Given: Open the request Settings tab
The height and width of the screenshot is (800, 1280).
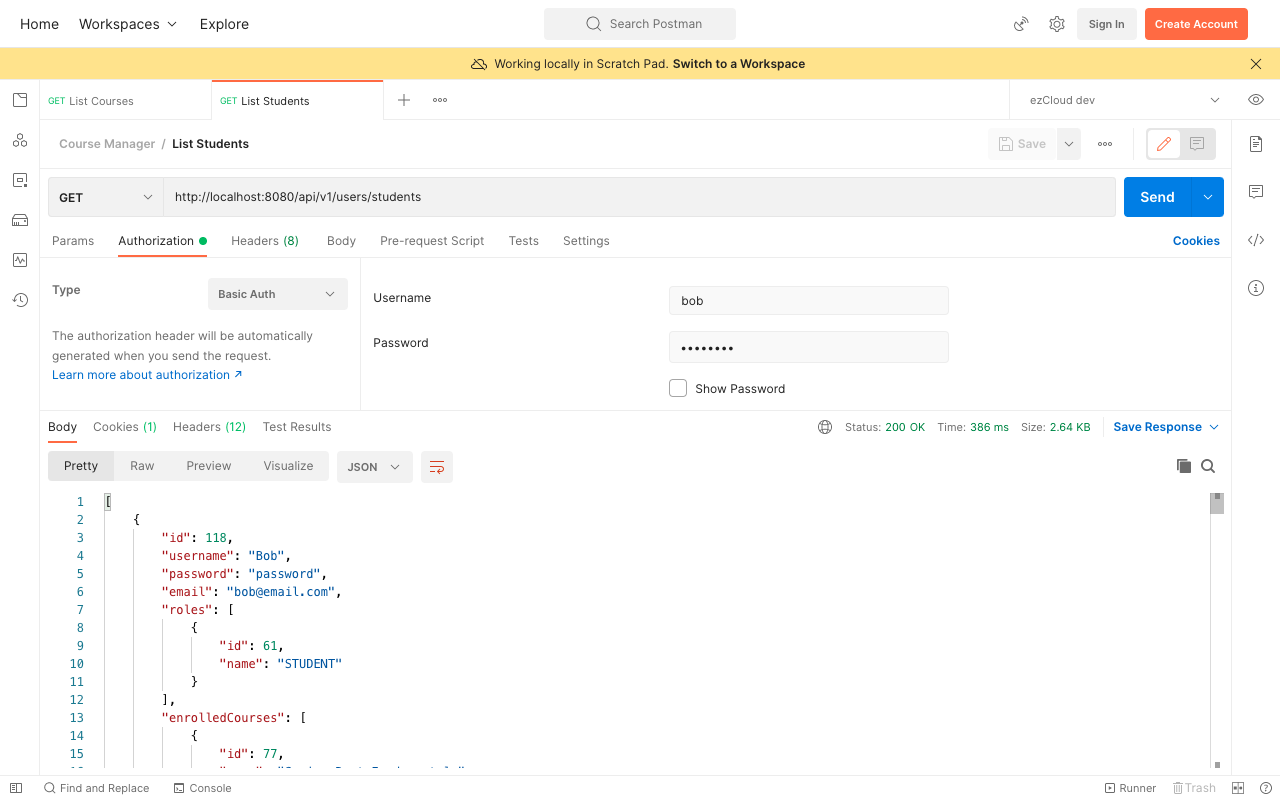Looking at the screenshot, I should tap(586, 241).
